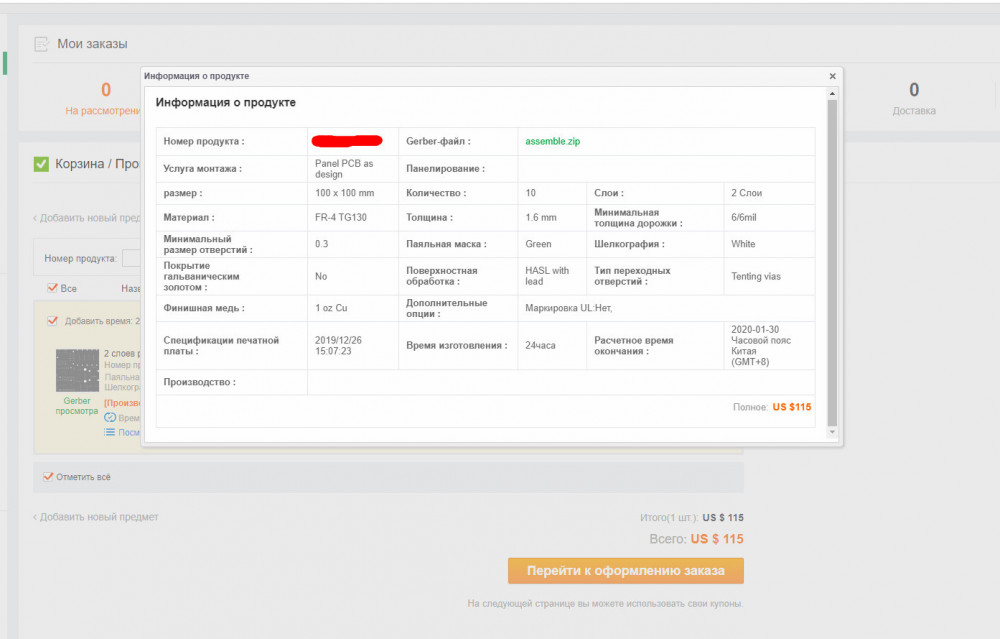Viewport: 1000px width, 639px height.
Task: Click the total price 'US $115' in dialog
Action: coord(791,407)
